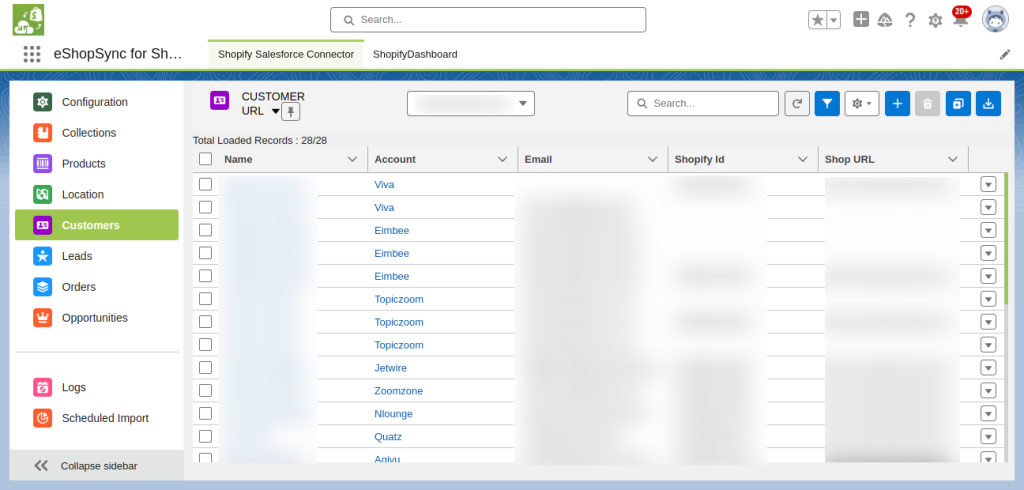
Task: Open the Location section
Action: [x=97, y=194]
